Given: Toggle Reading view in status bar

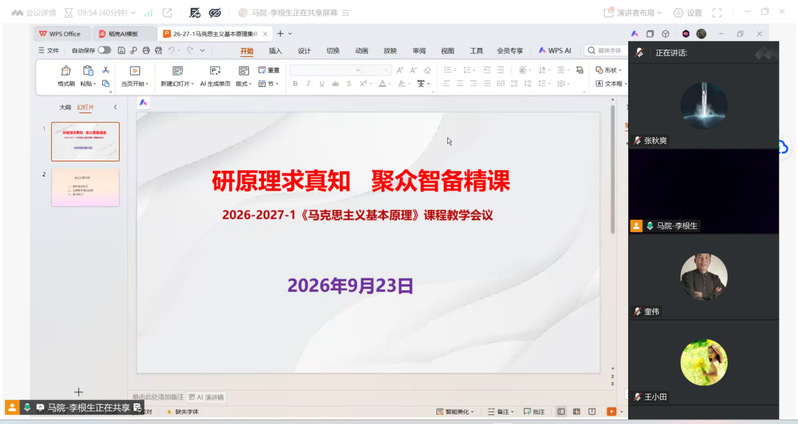Looking at the screenshot, I should [592, 411].
